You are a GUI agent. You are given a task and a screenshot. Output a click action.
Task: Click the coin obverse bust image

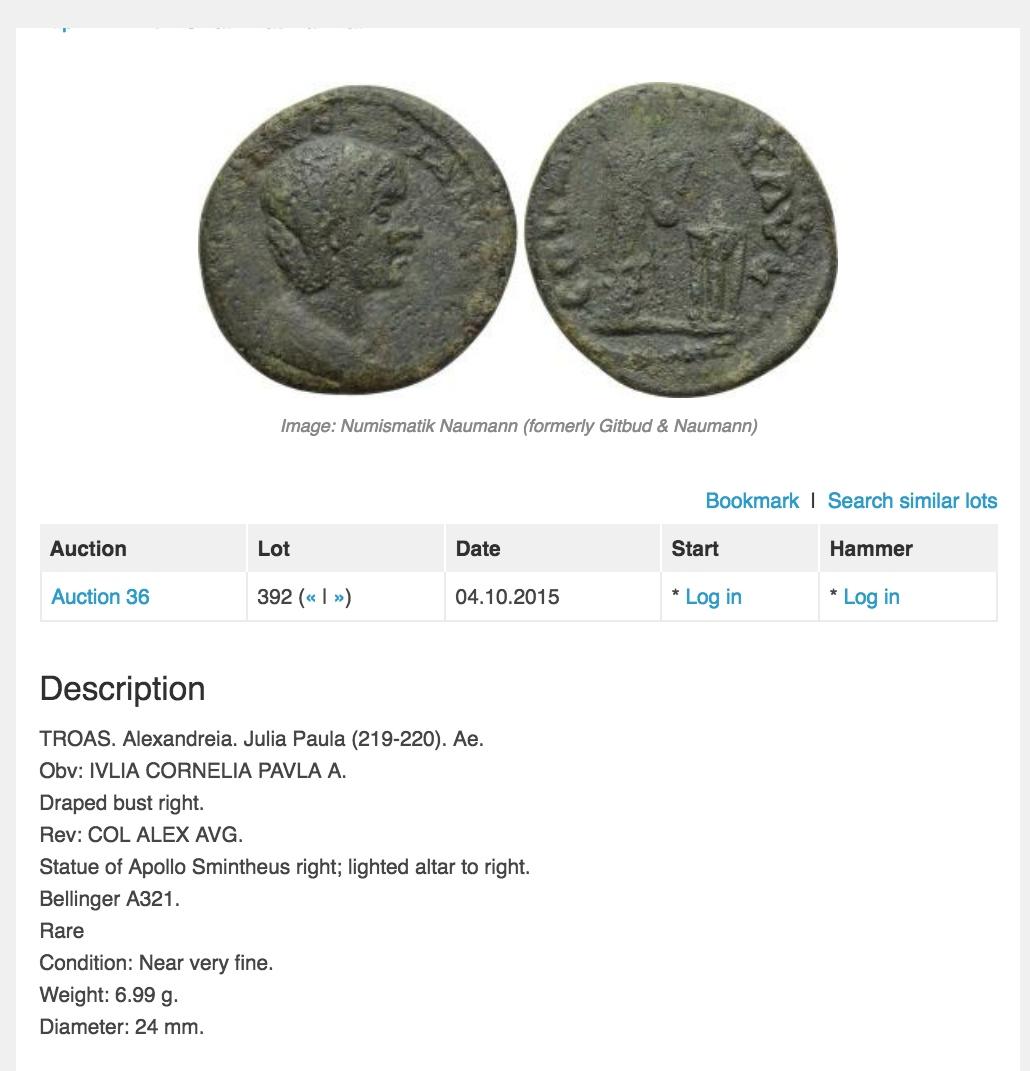point(357,240)
